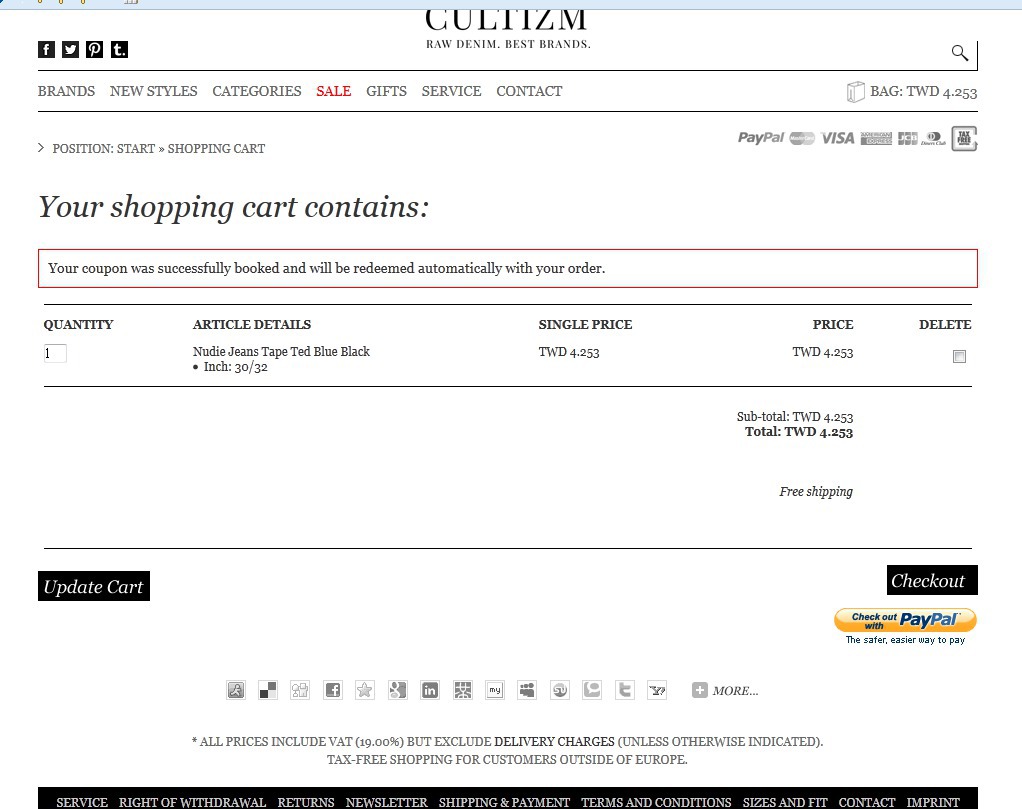The image size is (1022, 809).
Task: Open Cultizm Tumblr icon in header
Action: (119, 50)
